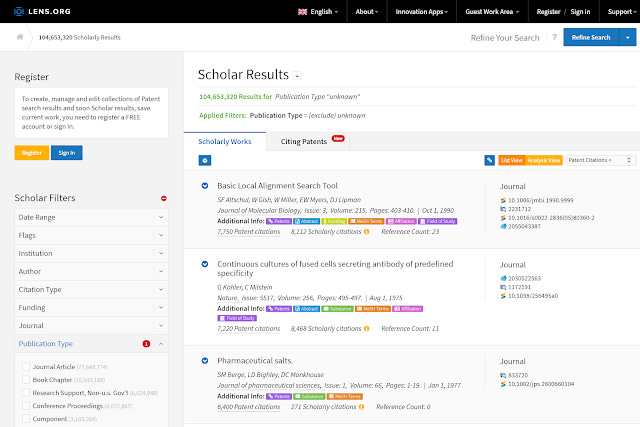Check Research Support, Non-U.S. Gov't filter
The height and width of the screenshot is (427, 640).
pyautogui.click(x=26, y=393)
